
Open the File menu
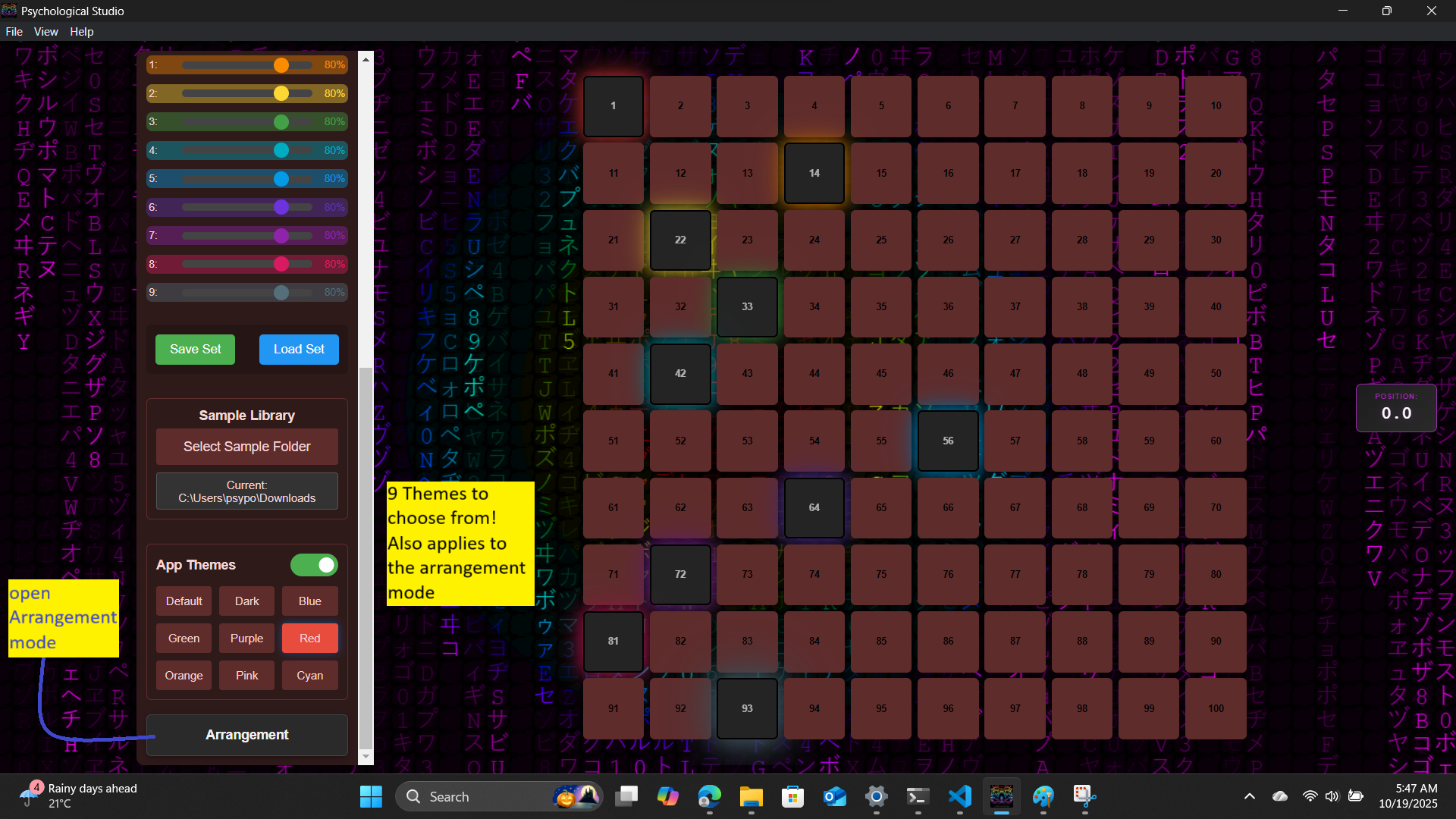(x=14, y=32)
